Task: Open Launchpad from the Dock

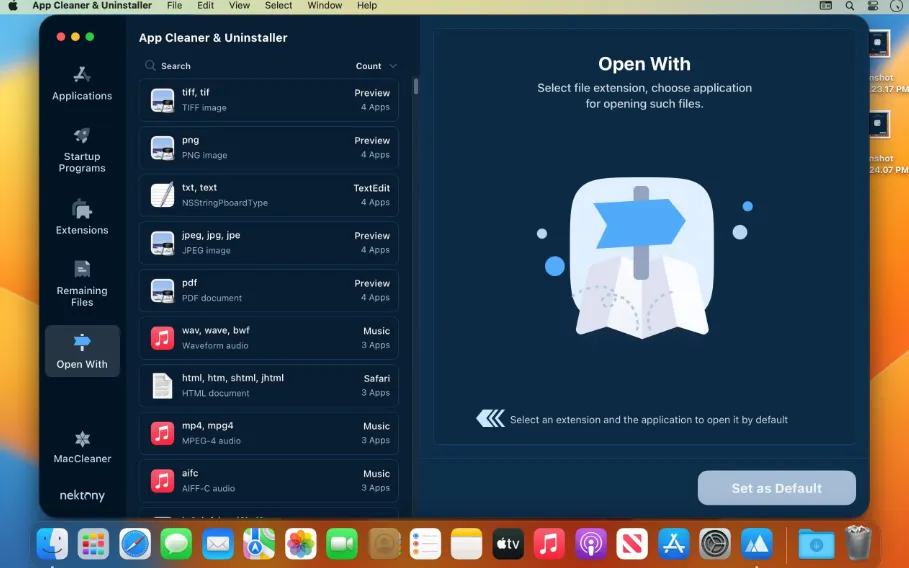Action: tap(93, 544)
